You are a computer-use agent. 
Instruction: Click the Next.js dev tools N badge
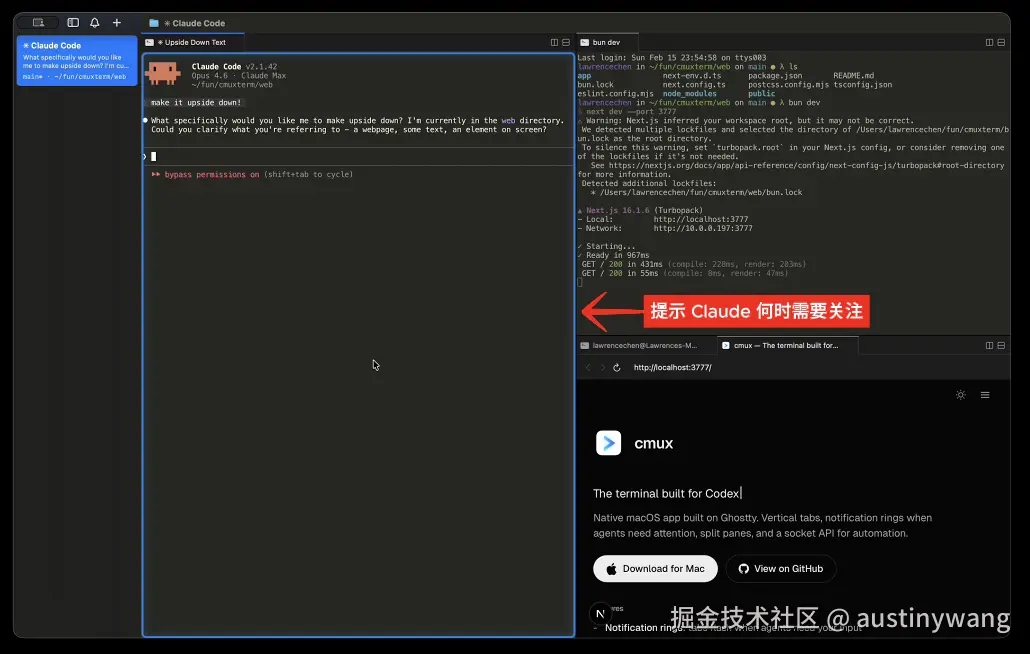point(600,614)
